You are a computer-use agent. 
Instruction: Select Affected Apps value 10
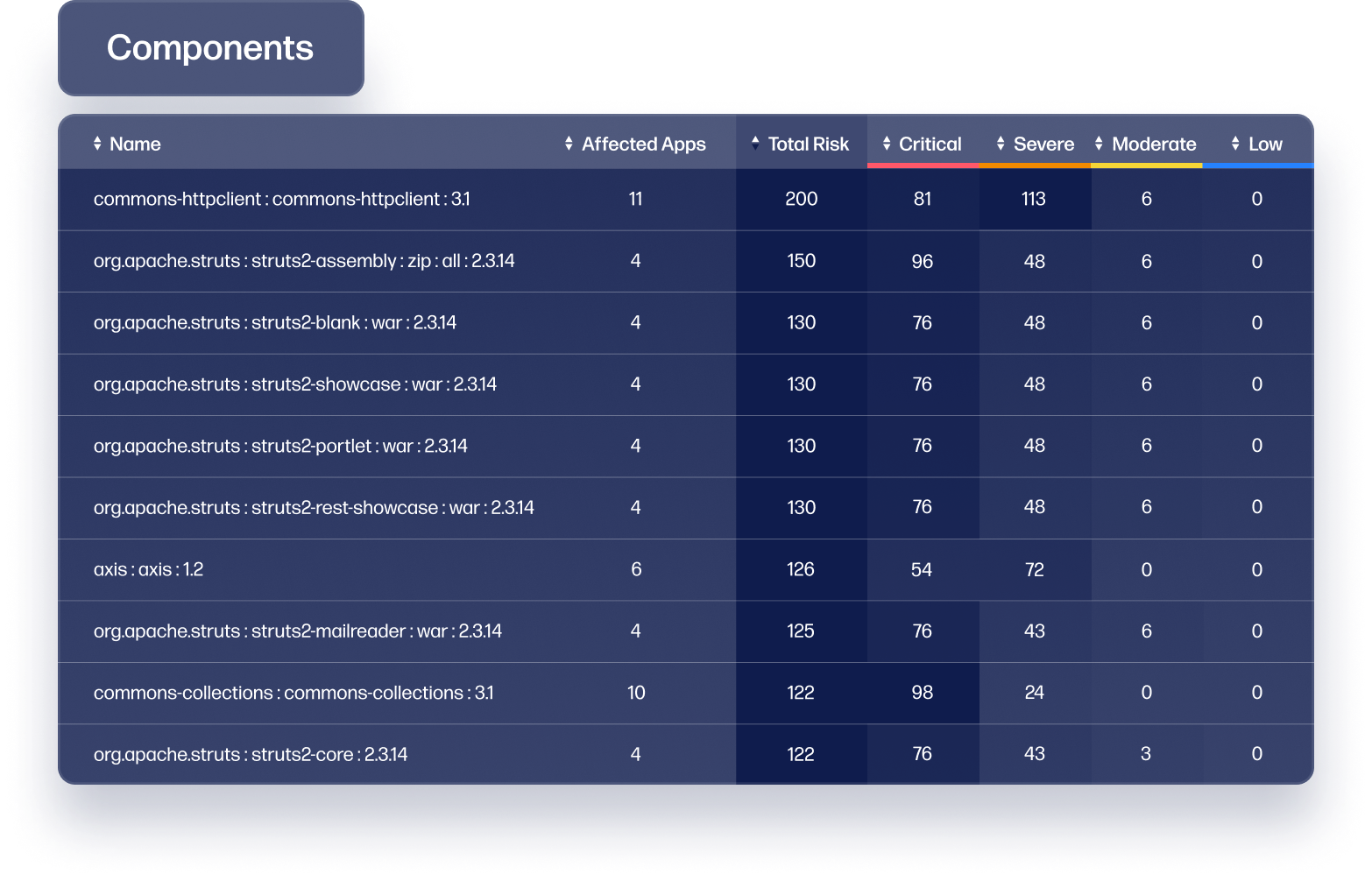tap(636, 692)
